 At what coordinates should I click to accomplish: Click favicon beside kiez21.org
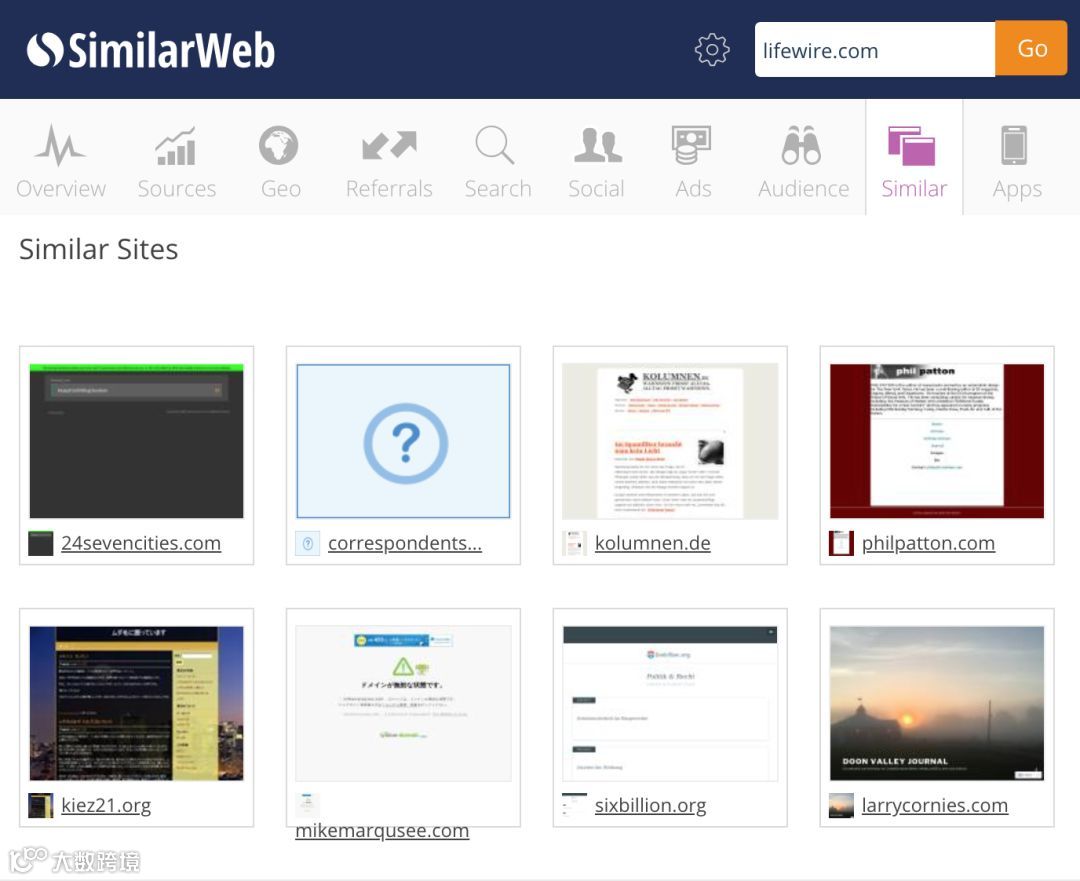41,805
